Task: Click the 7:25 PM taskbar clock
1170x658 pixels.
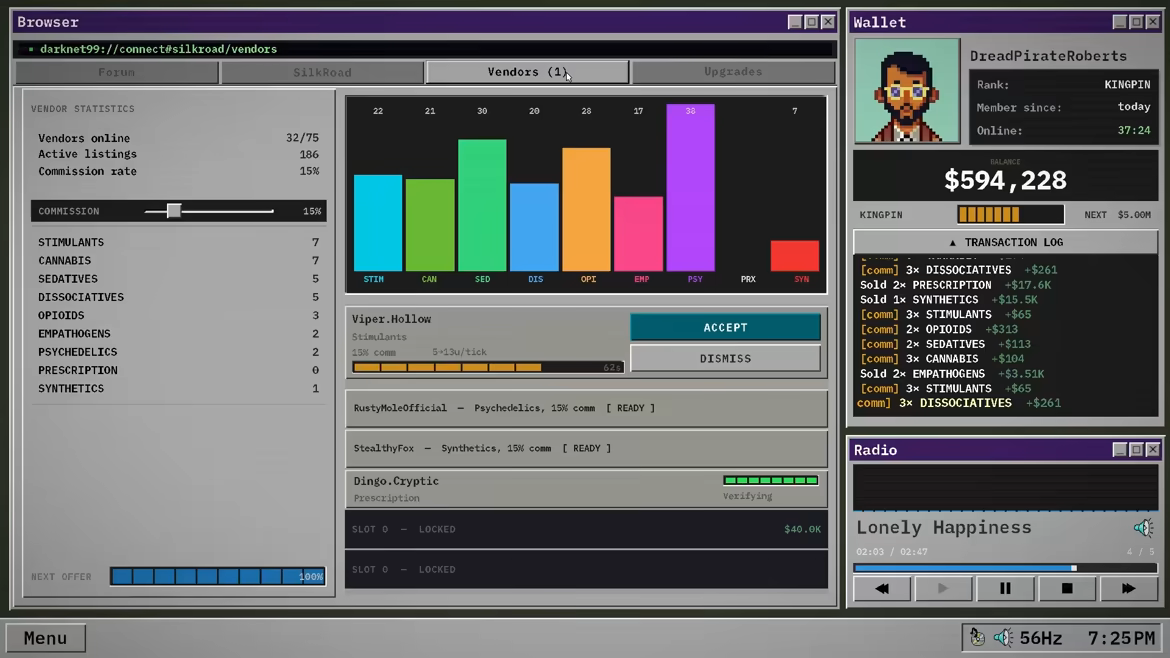Action: click(x=1121, y=638)
